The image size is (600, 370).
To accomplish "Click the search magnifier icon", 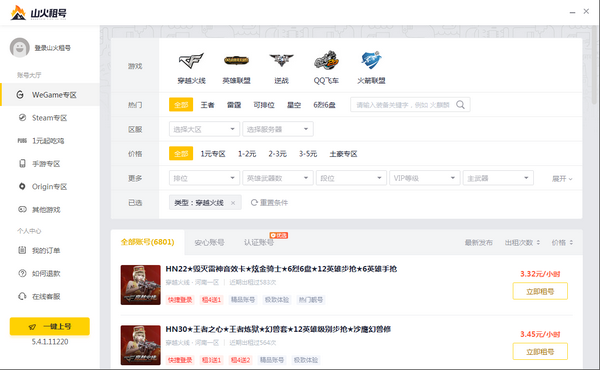I will (460, 105).
